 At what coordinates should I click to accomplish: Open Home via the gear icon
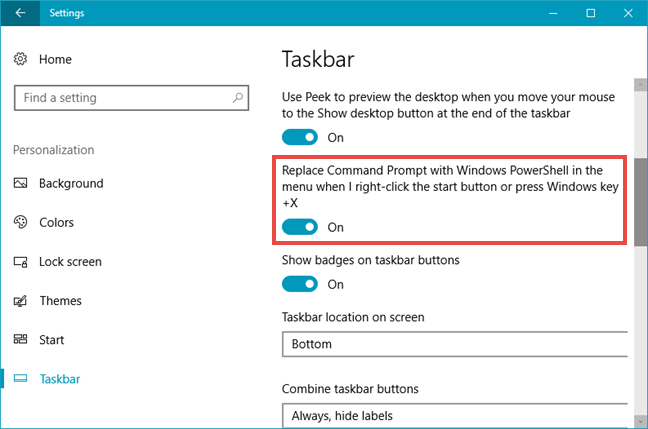pyautogui.click(x=20, y=59)
